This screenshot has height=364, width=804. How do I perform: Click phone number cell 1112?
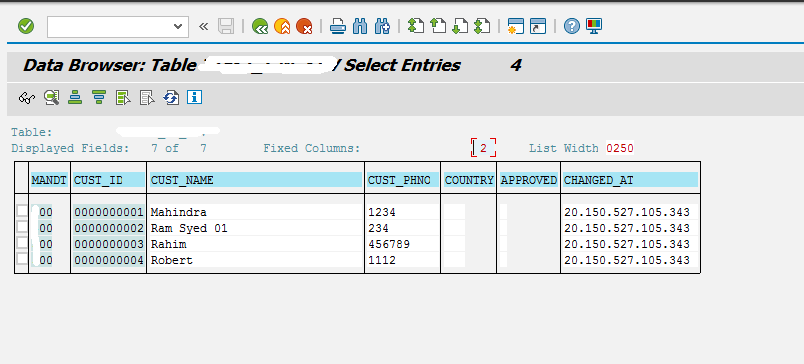(402, 260)
